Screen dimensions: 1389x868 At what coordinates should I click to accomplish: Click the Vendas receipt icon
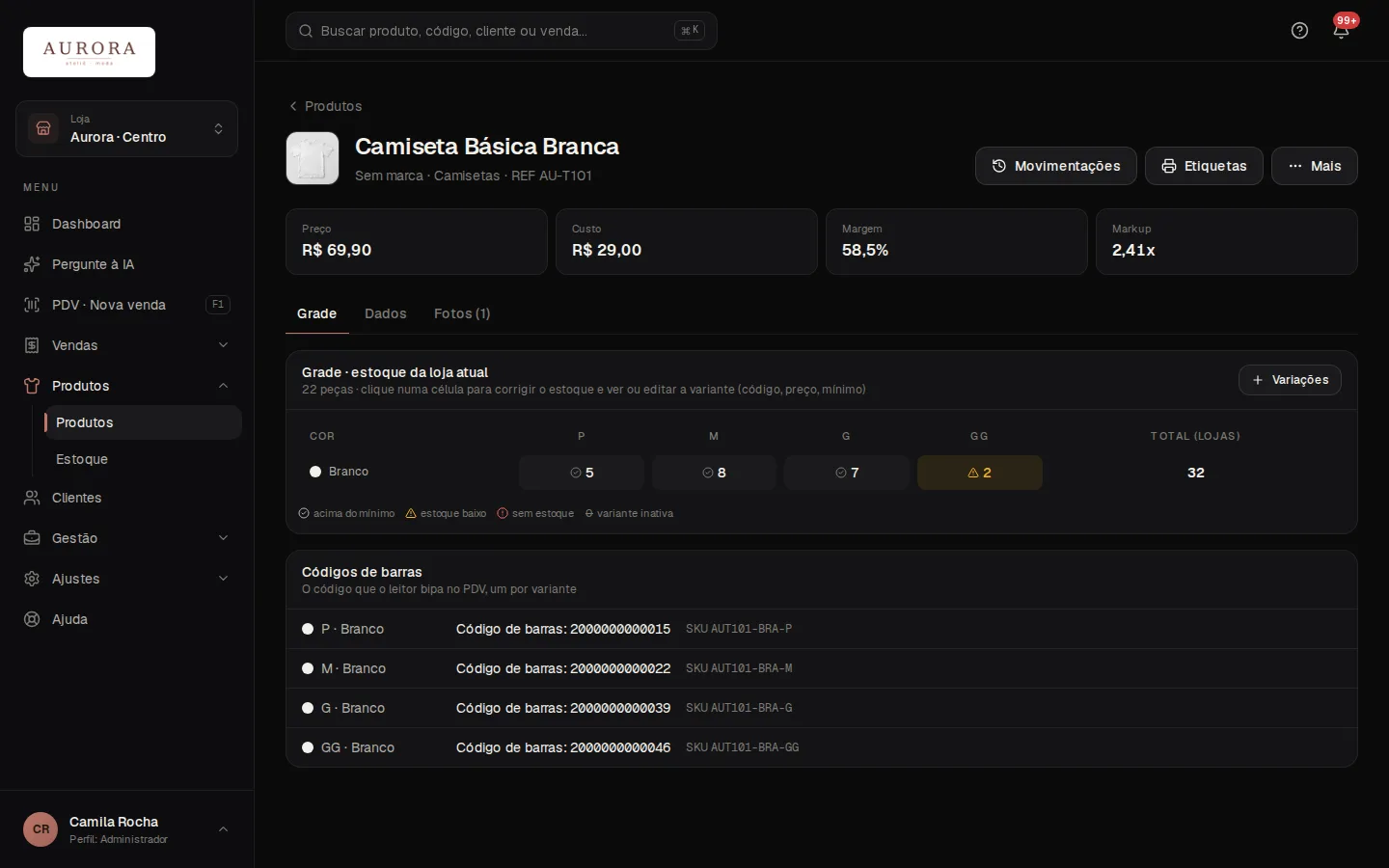click(32, 345)
